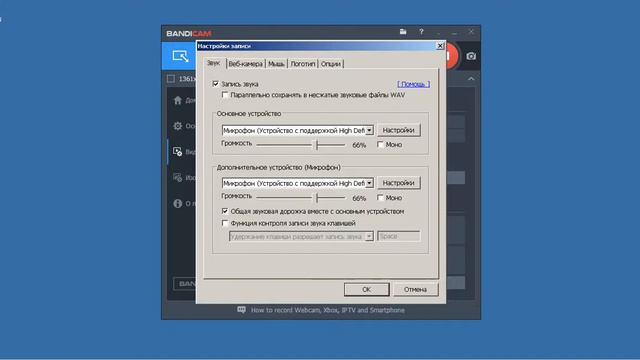The image size is (640, 360).
Task: Click the screen rectangle recording mode icon
Action: pyautogui.click(x=180, y=56)
